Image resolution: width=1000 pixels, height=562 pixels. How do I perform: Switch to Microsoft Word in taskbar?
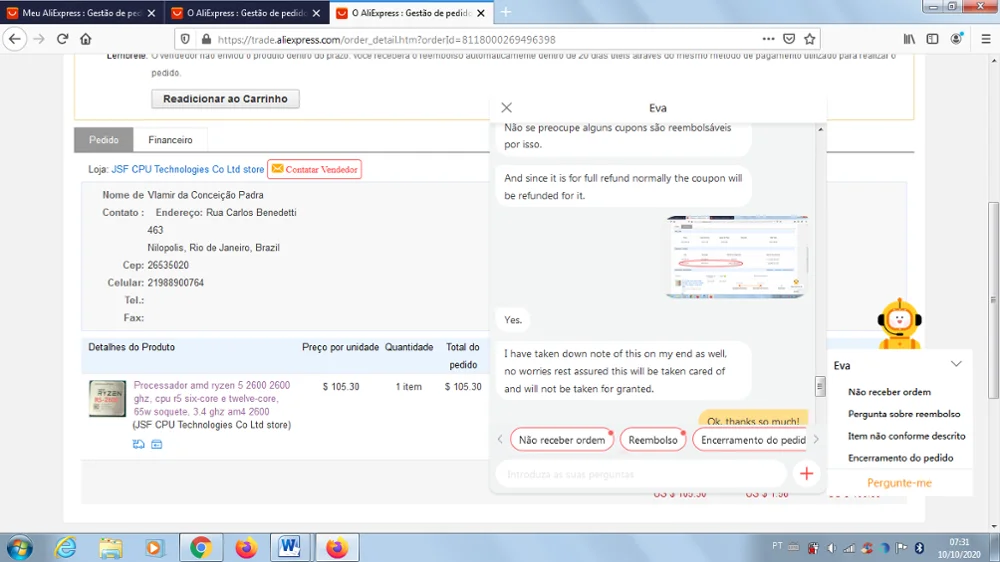(x=290, y=547)
